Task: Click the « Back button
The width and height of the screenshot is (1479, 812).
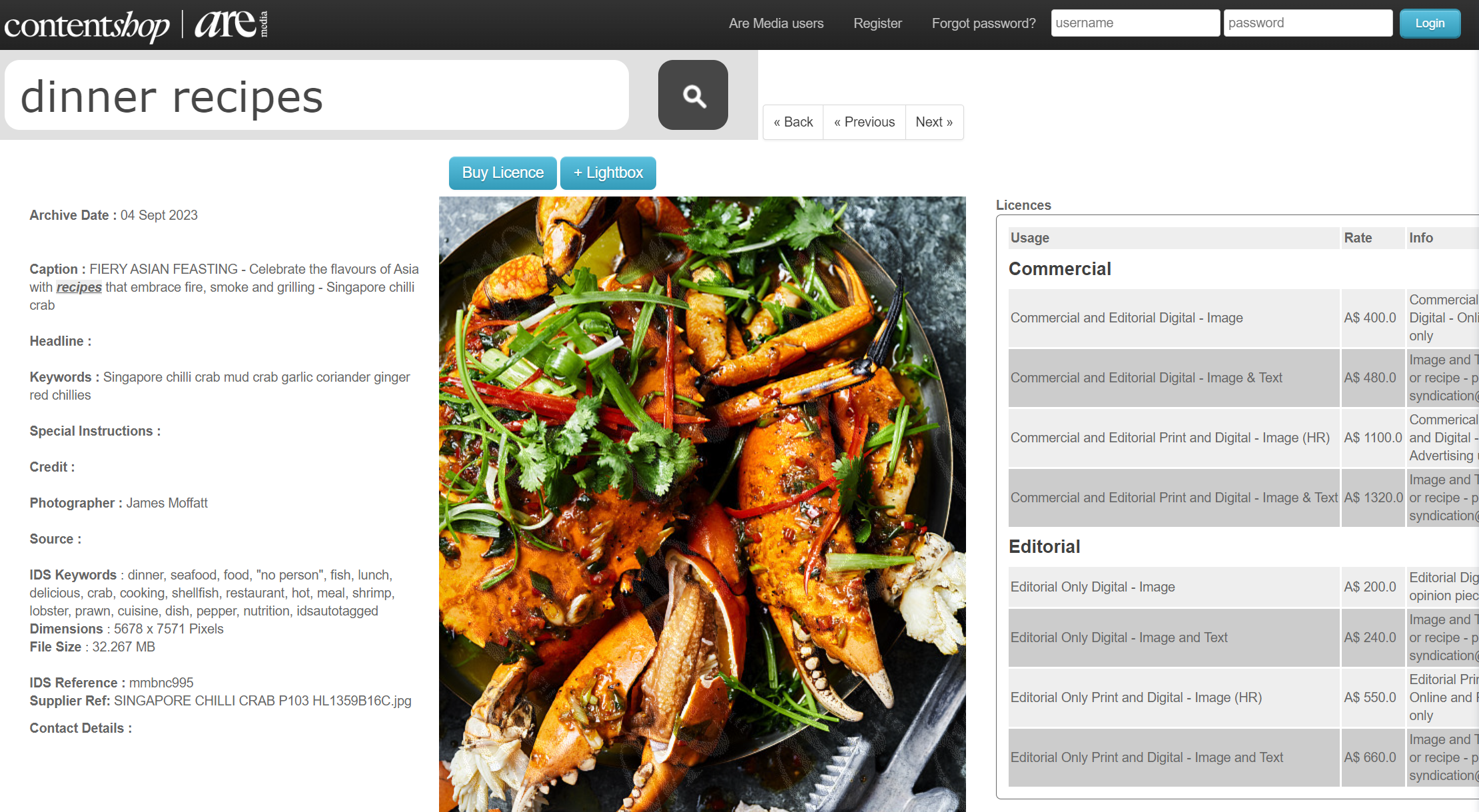Action: (x=793, y=122)
